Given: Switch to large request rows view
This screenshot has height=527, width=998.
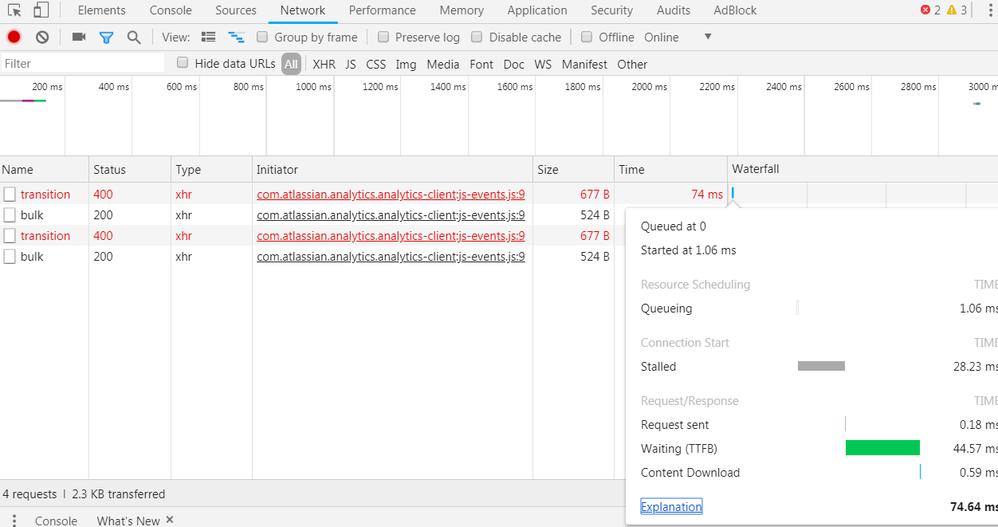Looking at the screenshot, I should point(208,37).
